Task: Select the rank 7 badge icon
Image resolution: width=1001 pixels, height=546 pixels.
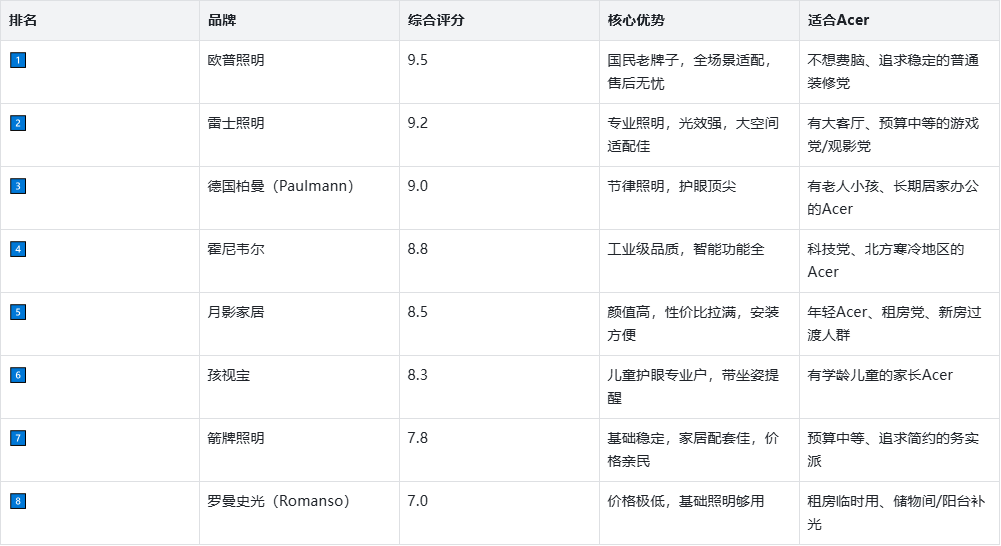Action: [x=18, y=438]
